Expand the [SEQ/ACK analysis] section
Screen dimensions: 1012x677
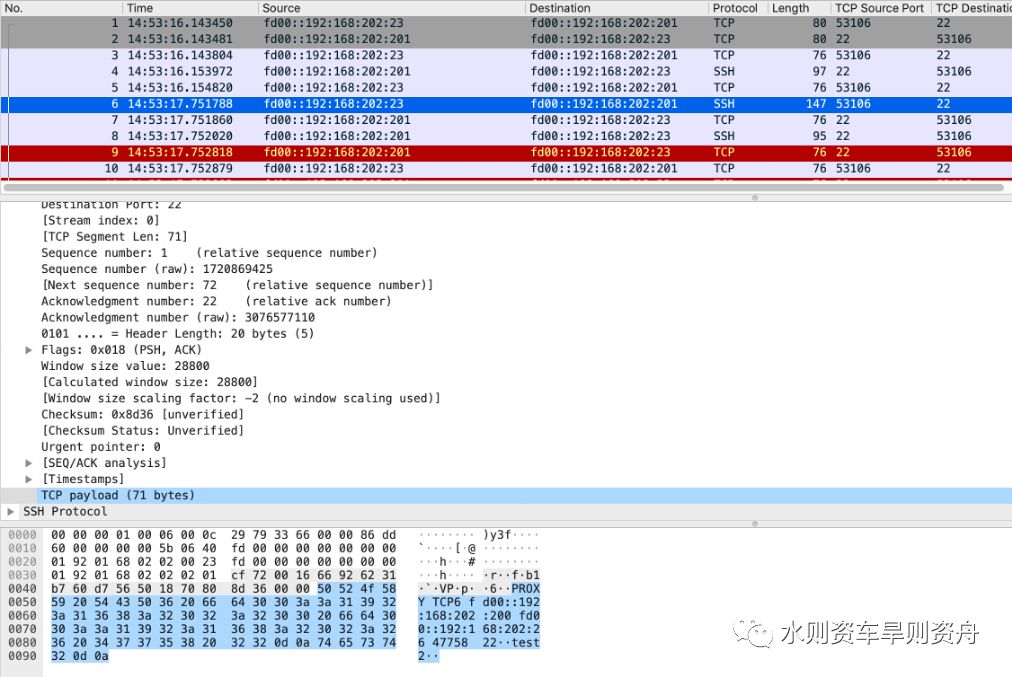pos(28,463)
